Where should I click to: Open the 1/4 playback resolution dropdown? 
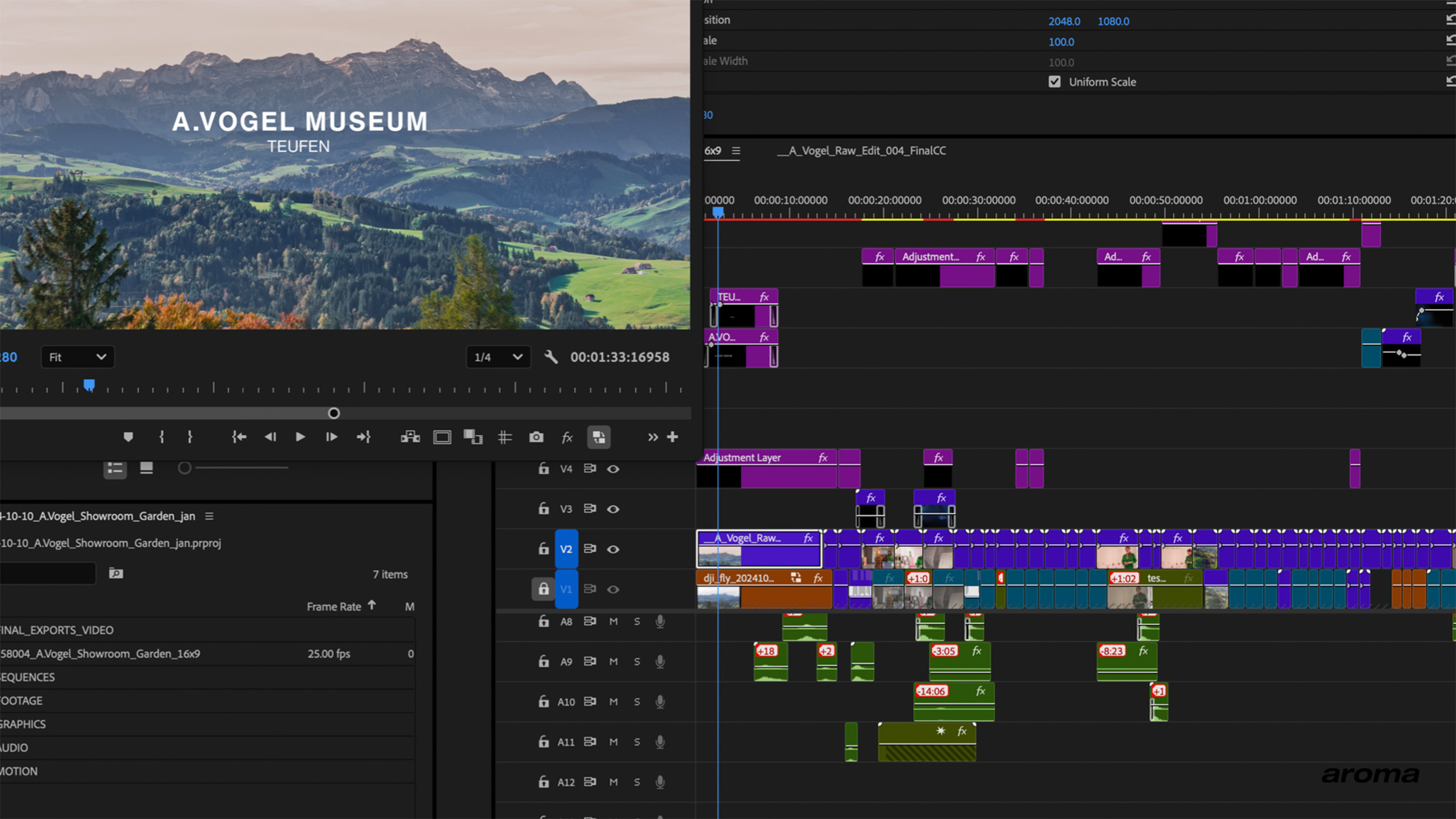click(498, 357)
